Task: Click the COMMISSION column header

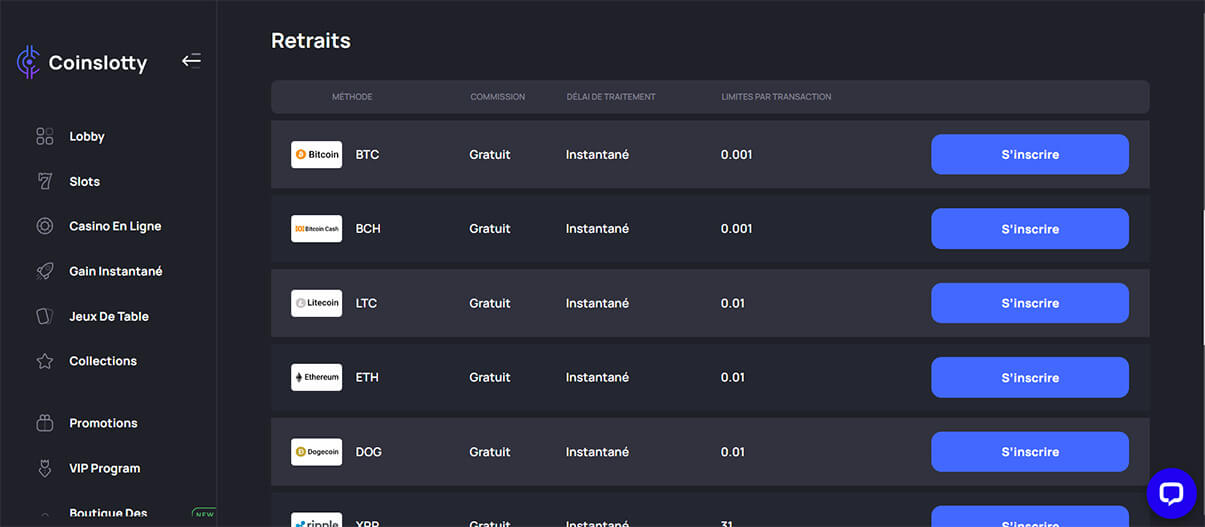Action: pos(498,97)
